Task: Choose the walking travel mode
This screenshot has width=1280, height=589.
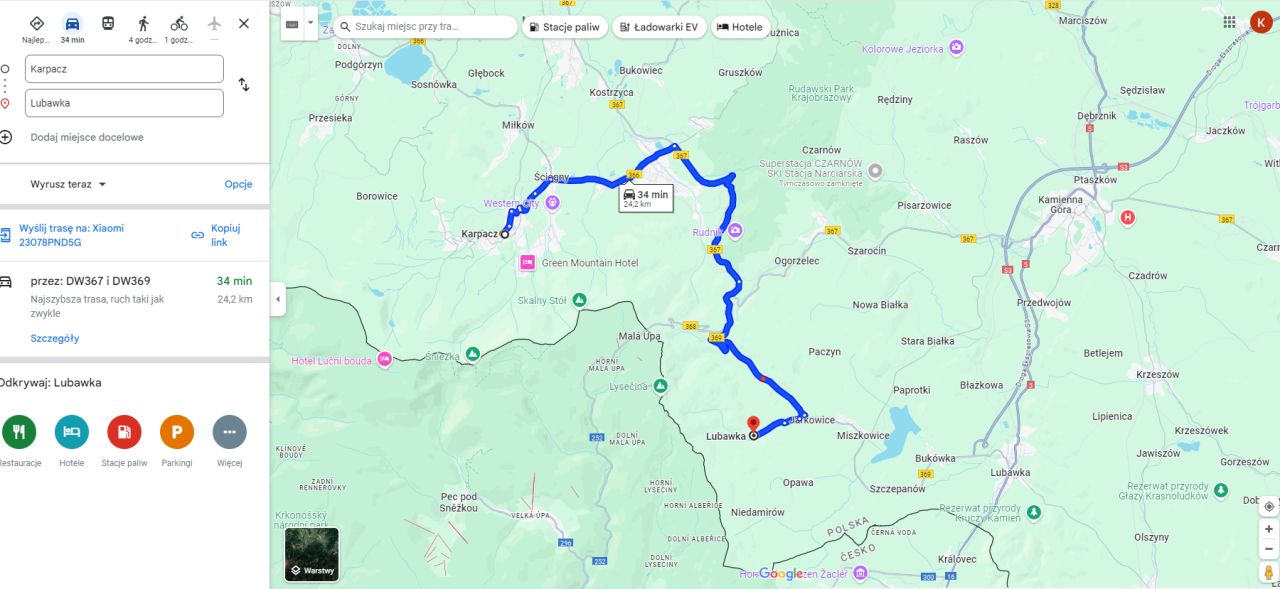Action: [x=144, y=23]
